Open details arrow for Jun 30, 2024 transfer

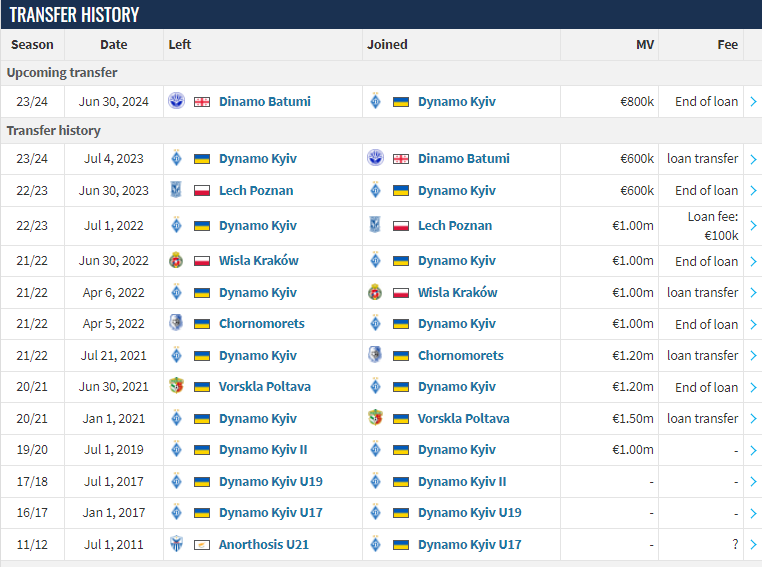[753, 102]
